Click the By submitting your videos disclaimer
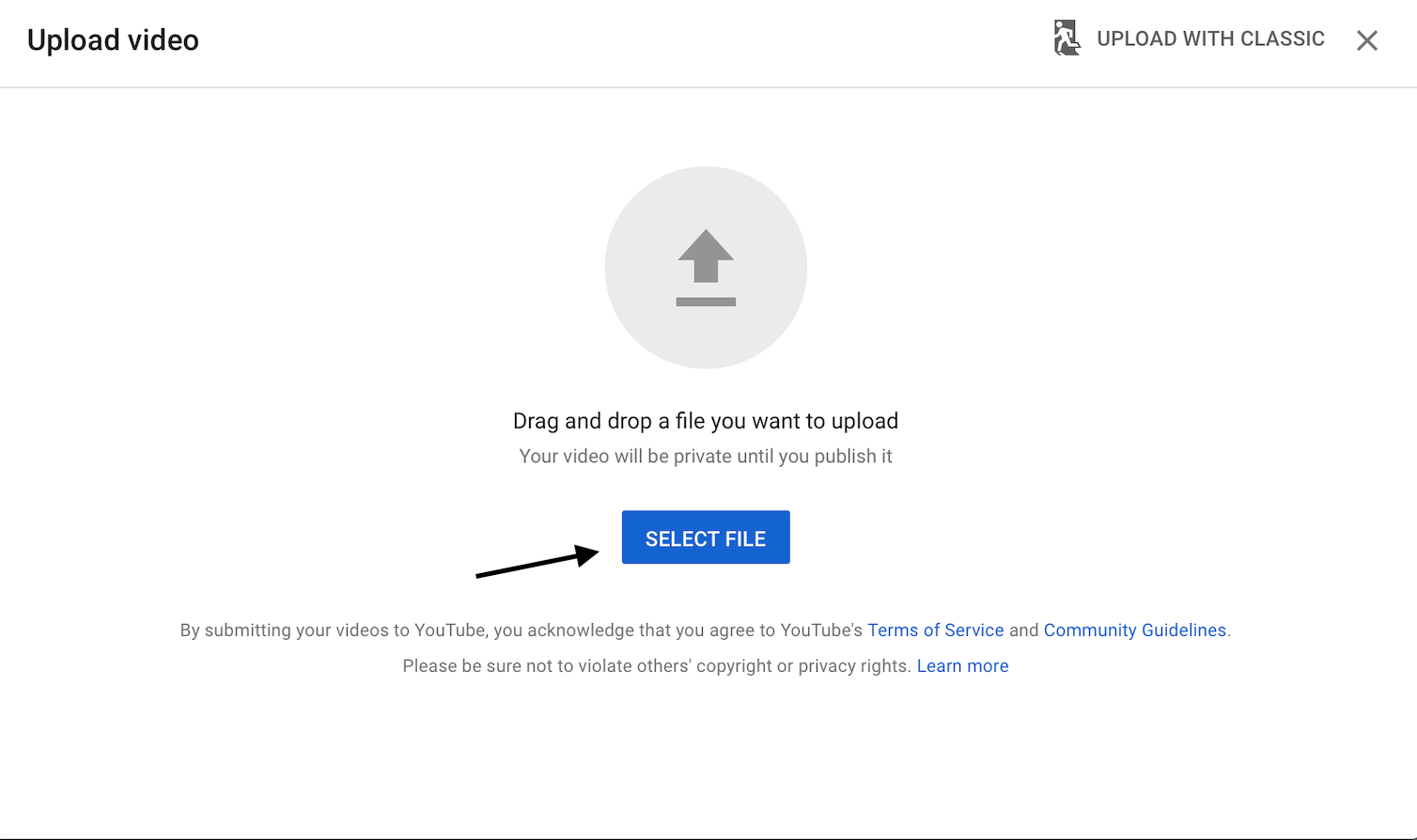The width and height of the screenshot is (1417, 840). point(521,630)
